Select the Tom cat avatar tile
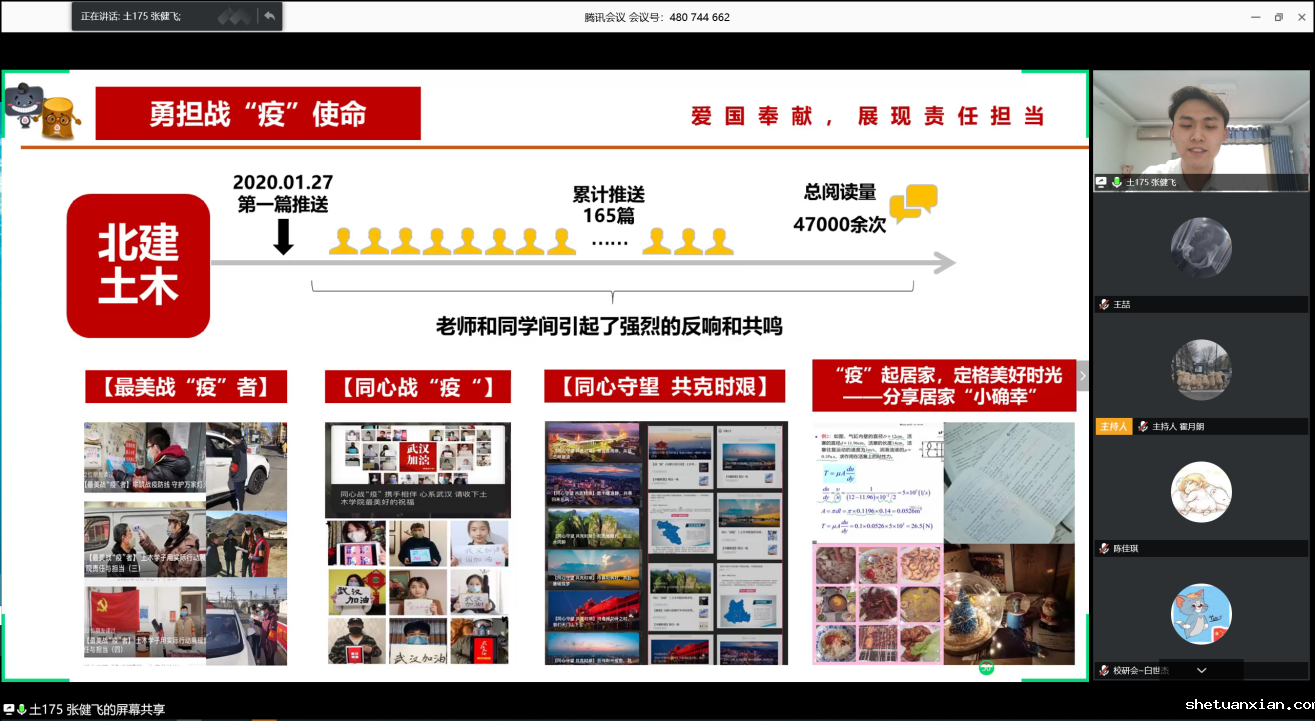1316x721 pixels. [x=1200, y=613]
